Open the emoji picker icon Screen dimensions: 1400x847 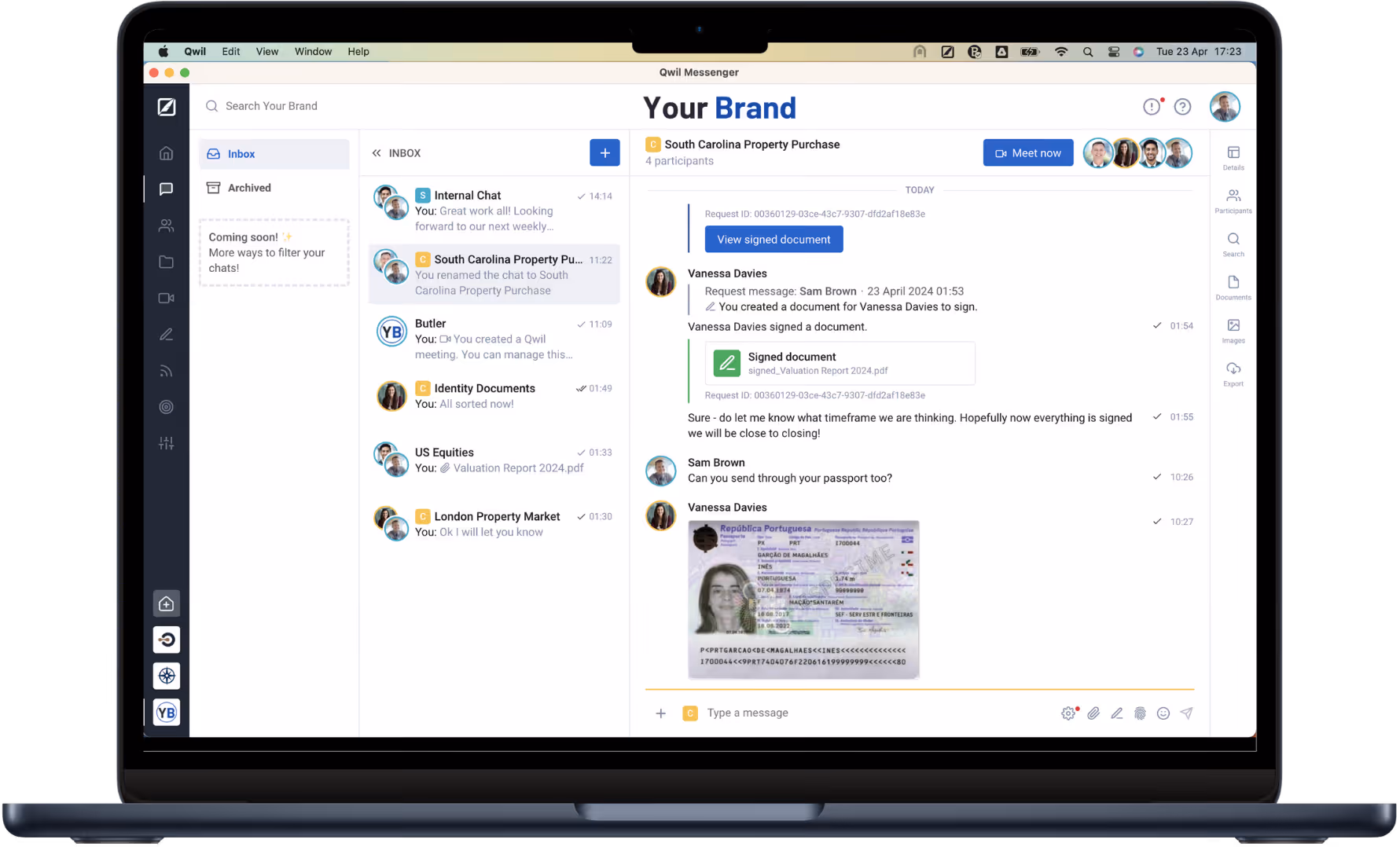click(1163, 713)
